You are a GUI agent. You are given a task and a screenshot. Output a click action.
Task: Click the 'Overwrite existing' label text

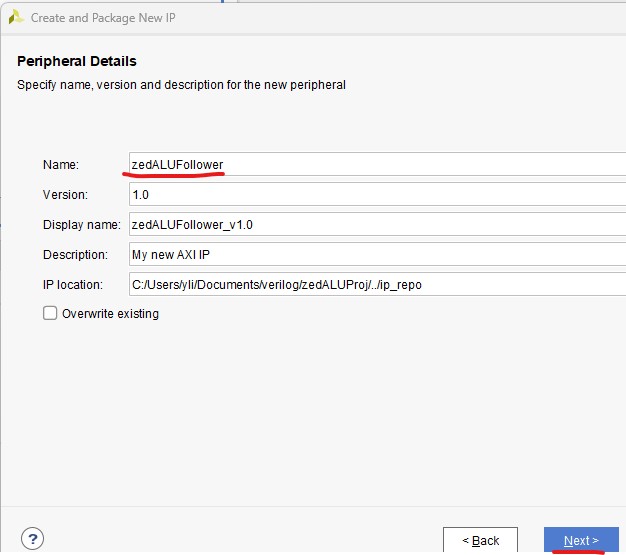110,314
